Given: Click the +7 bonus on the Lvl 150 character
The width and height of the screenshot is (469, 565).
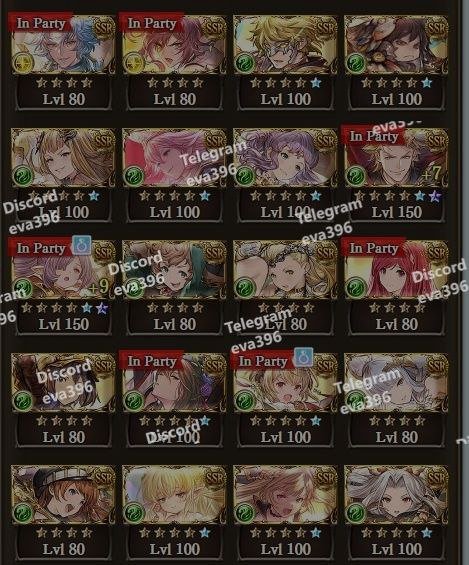Looking at the screenshot, I should click(x=431, y=174).
